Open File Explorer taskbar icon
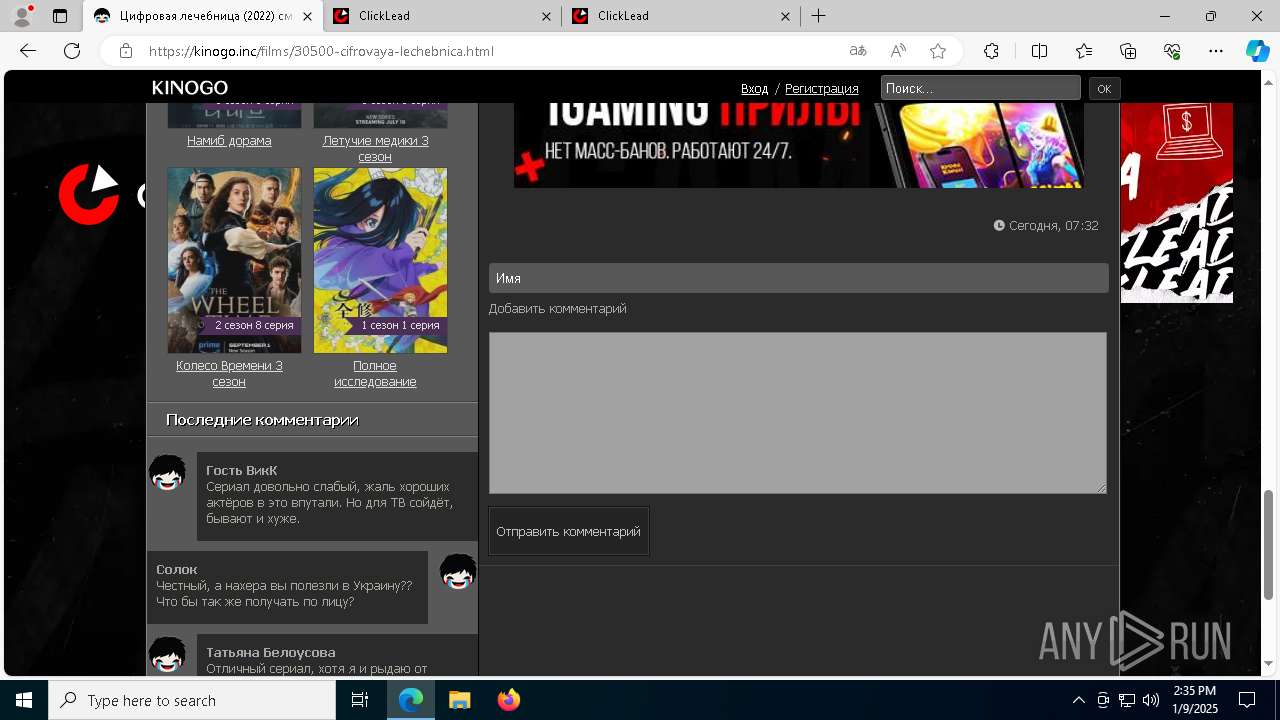 tap(459, 700)
